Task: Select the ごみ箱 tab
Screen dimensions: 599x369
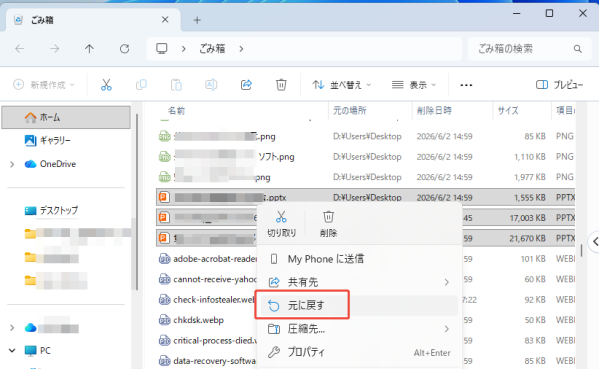Action: 93,20
